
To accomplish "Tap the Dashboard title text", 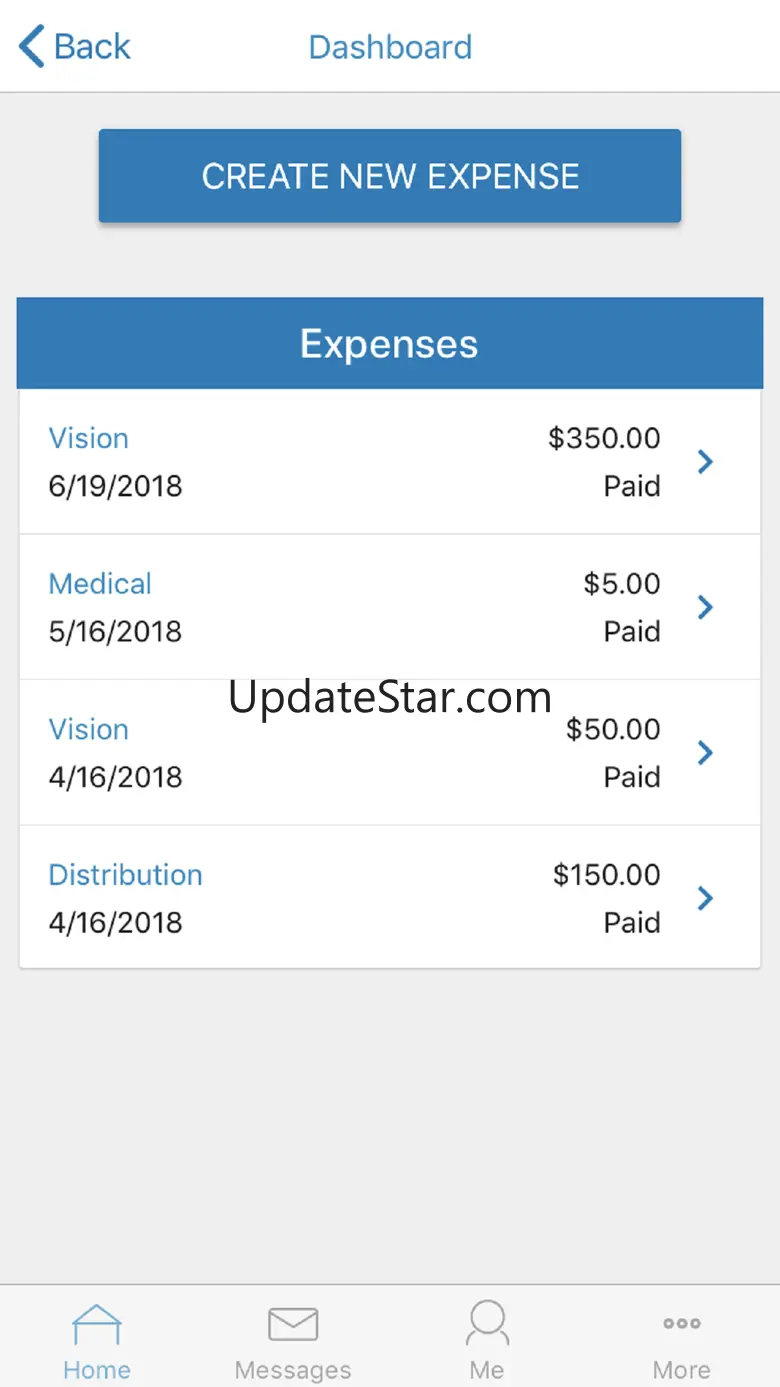I will pyautogui.click(x=390, y=47).
